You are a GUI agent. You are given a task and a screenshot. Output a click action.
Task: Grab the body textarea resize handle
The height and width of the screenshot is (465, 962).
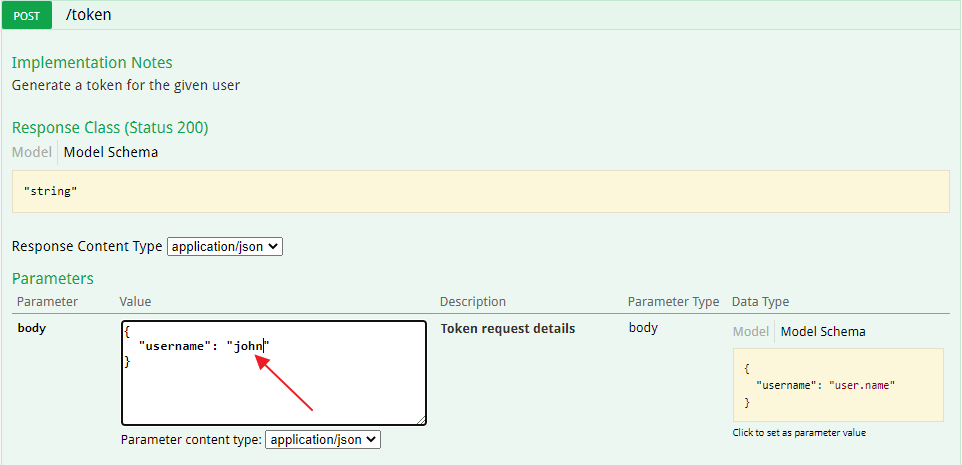(x=420, y=420)
